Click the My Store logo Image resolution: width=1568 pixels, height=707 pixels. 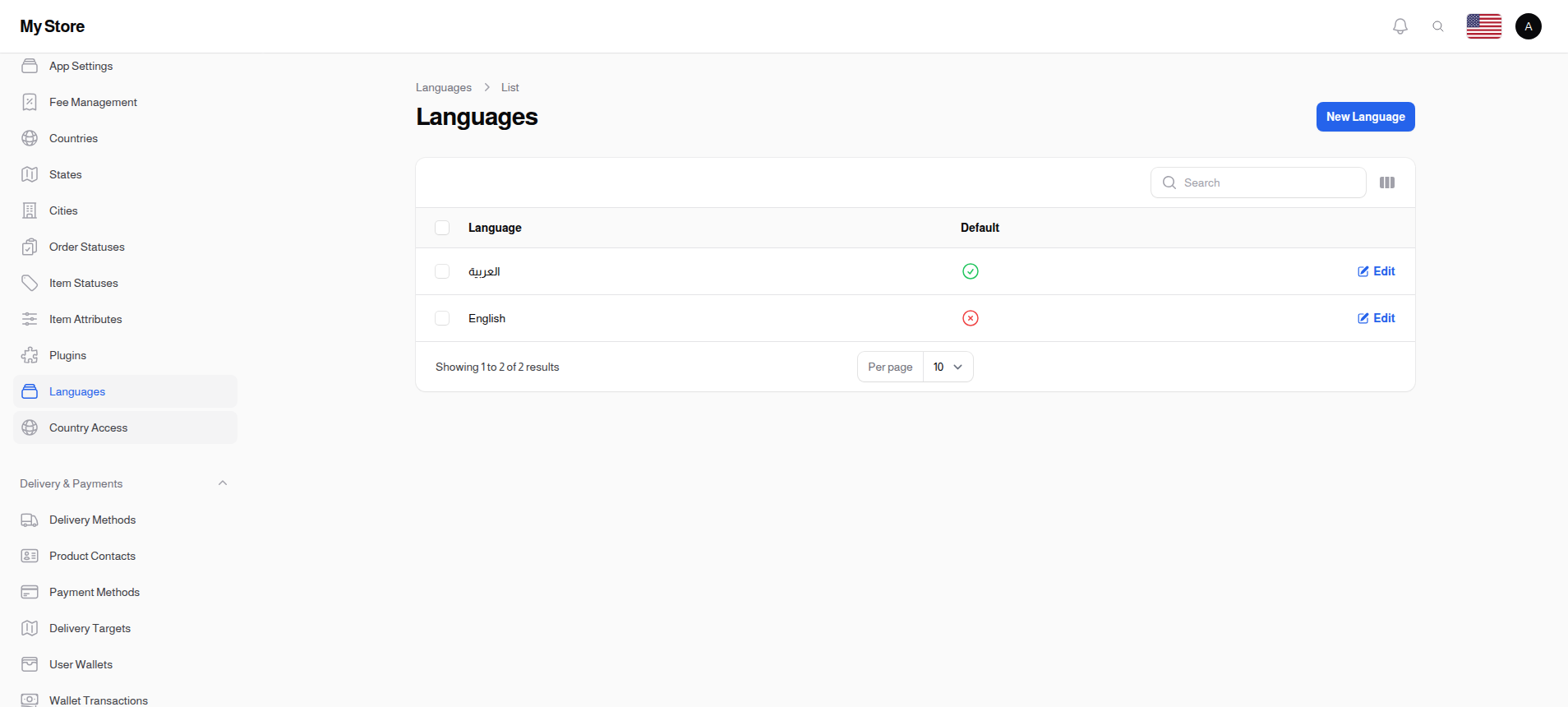pos(53,26)
